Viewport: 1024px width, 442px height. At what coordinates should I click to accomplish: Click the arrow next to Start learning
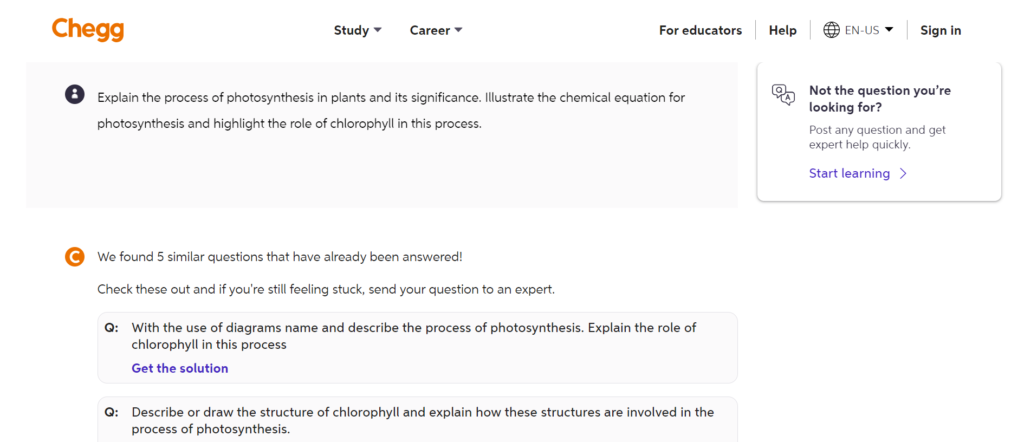point(903,174)
